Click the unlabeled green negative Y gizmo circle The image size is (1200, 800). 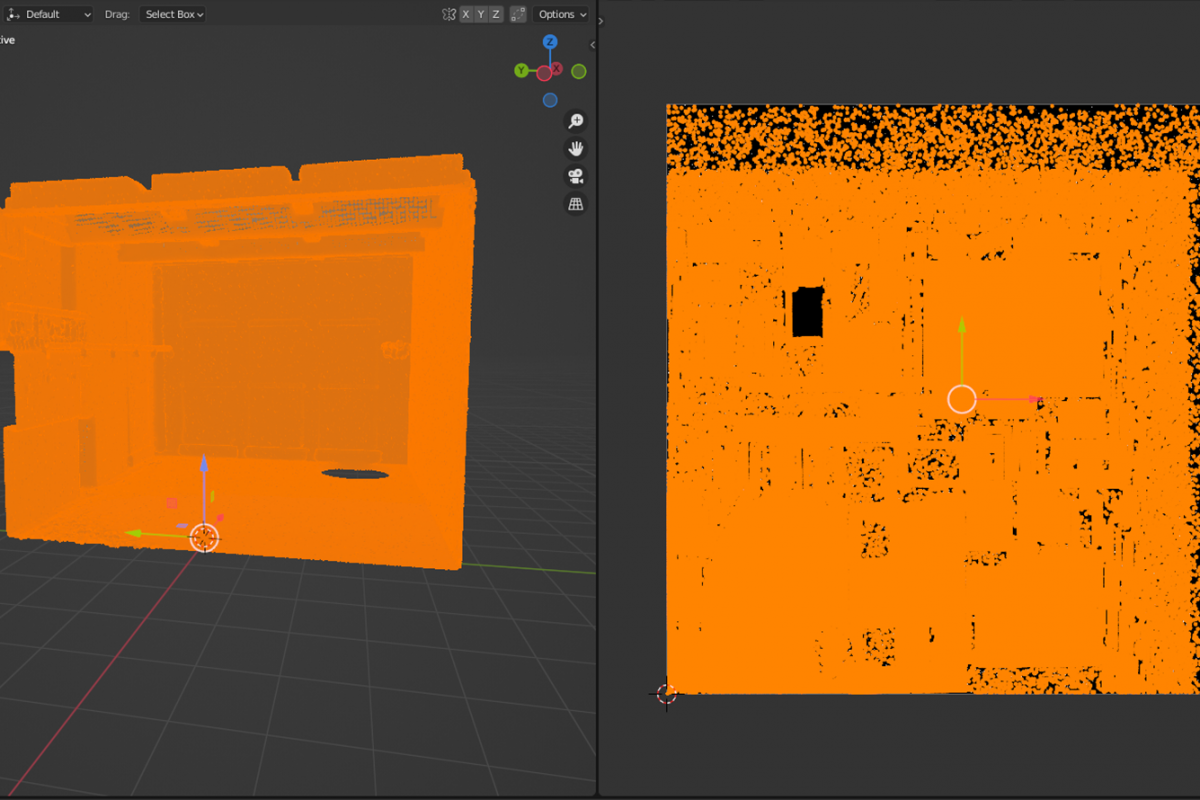point(578,71)
